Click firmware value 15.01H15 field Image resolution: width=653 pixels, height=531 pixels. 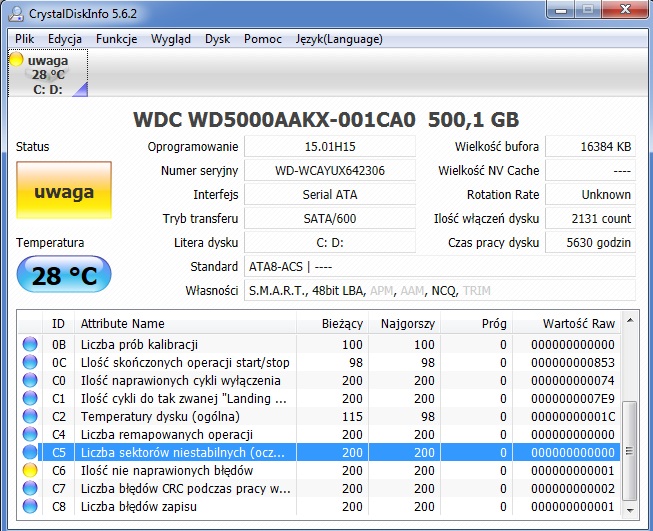click(330, 147)
